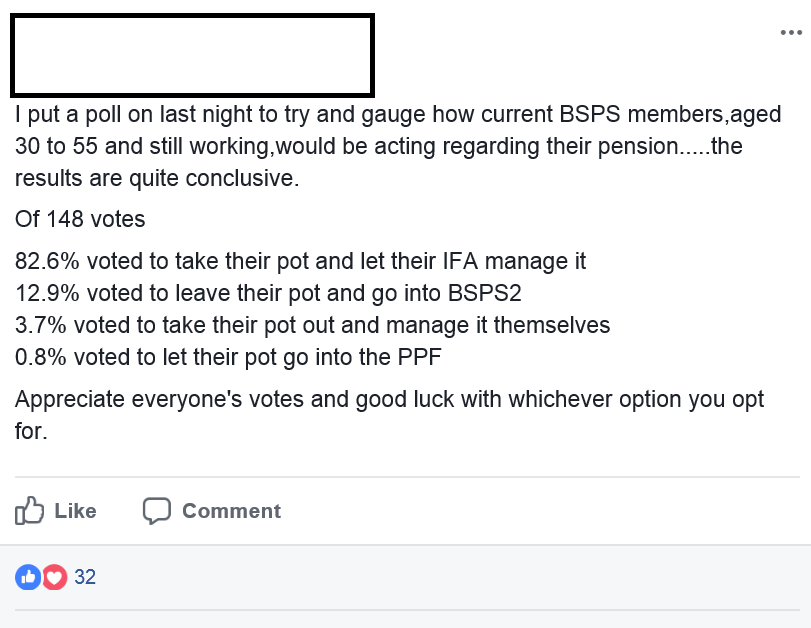Click the blue like reaction badge
811x628 pixels.
[x=28, y=577]
